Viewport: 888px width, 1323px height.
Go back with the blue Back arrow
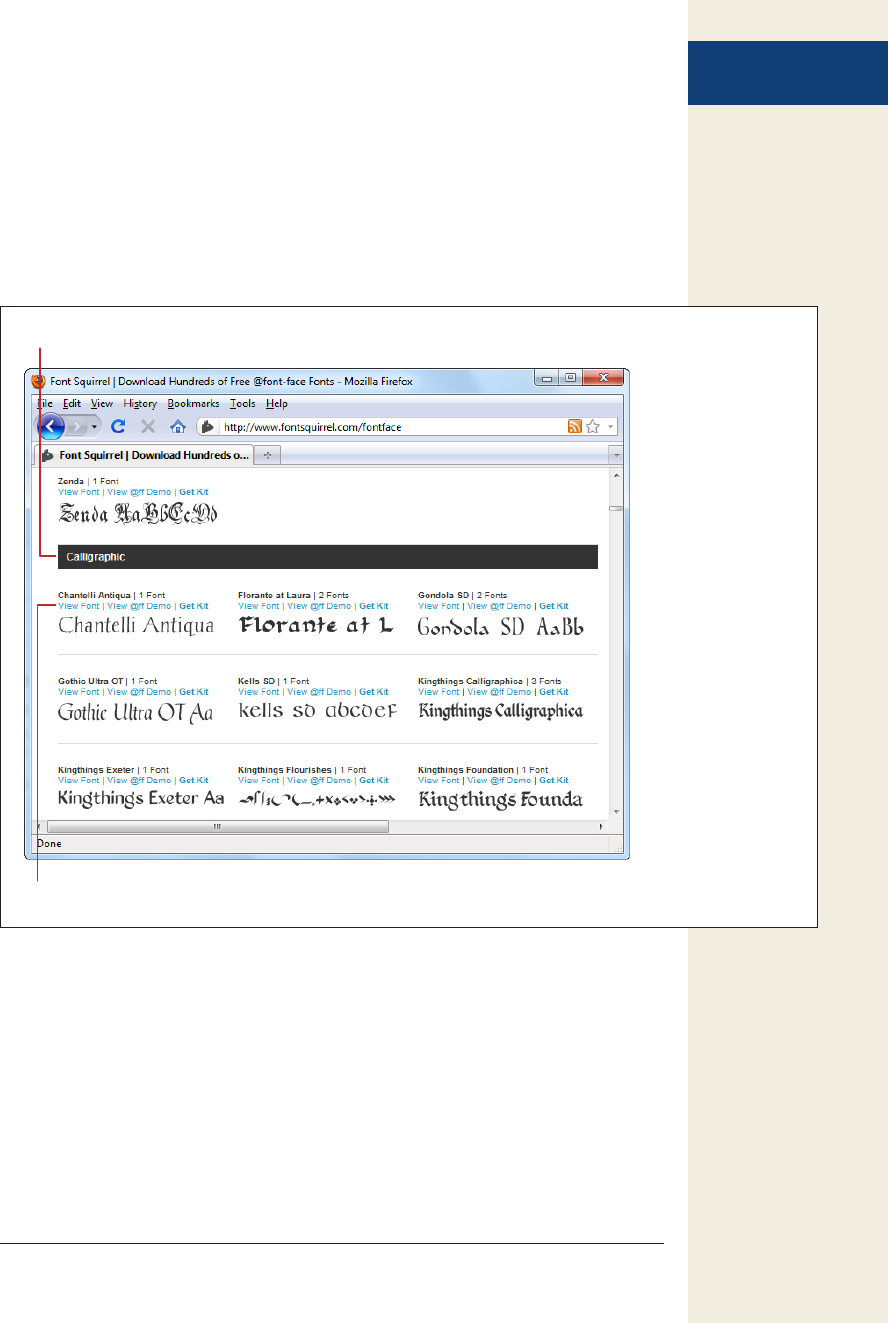click(51, 426)
